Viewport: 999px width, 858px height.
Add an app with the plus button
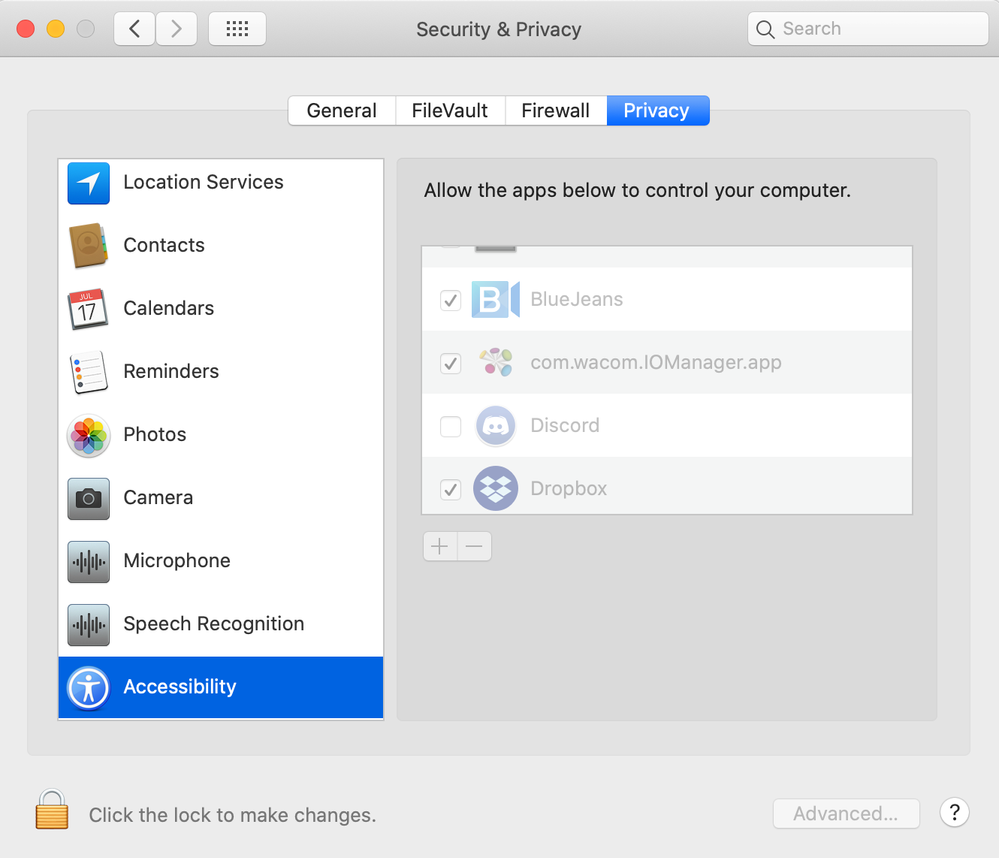(440, 547)
